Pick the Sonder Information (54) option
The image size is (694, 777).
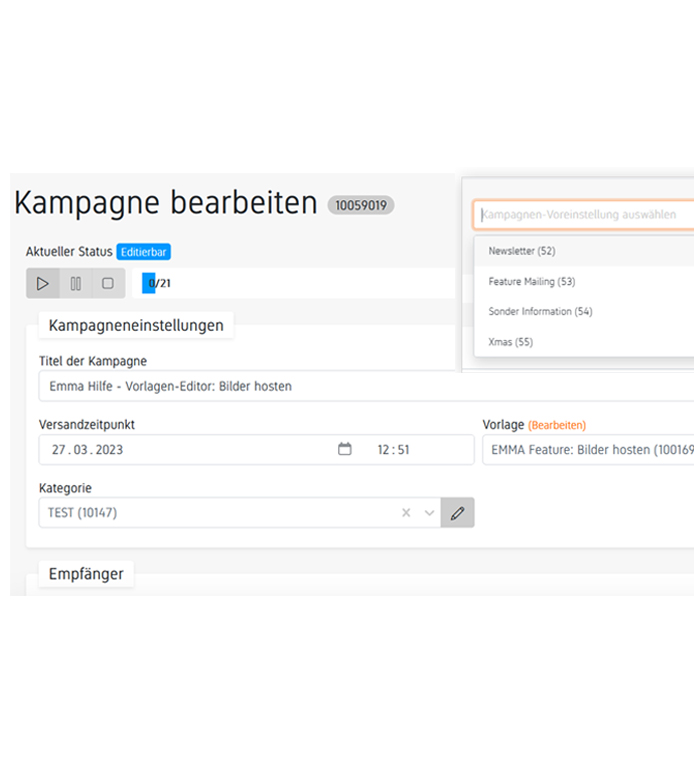coord(540,312)
